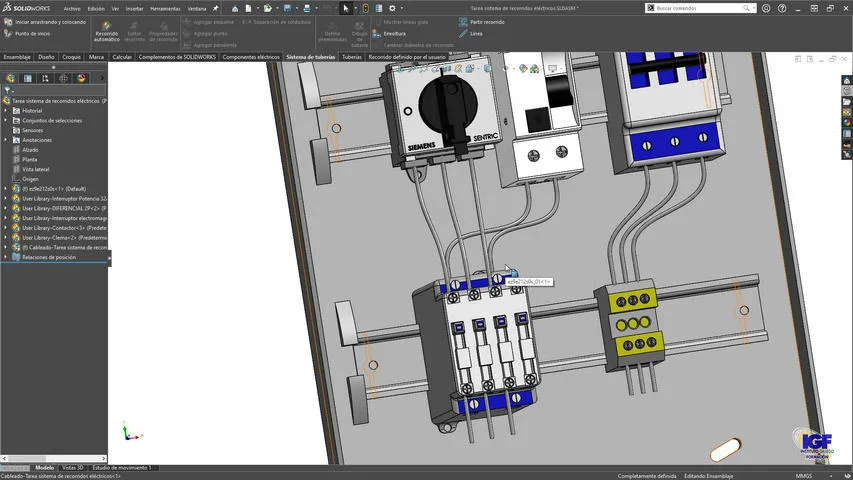The image size is (853, 480).
Task: Create a new document via toolbar icon
Action: pos(248,8)
